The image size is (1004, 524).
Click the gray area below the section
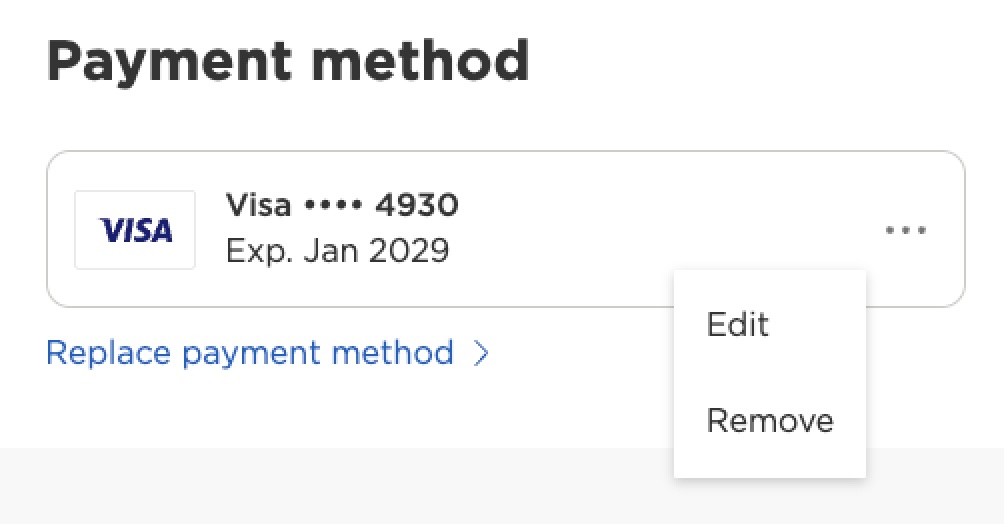pos(300,488)
